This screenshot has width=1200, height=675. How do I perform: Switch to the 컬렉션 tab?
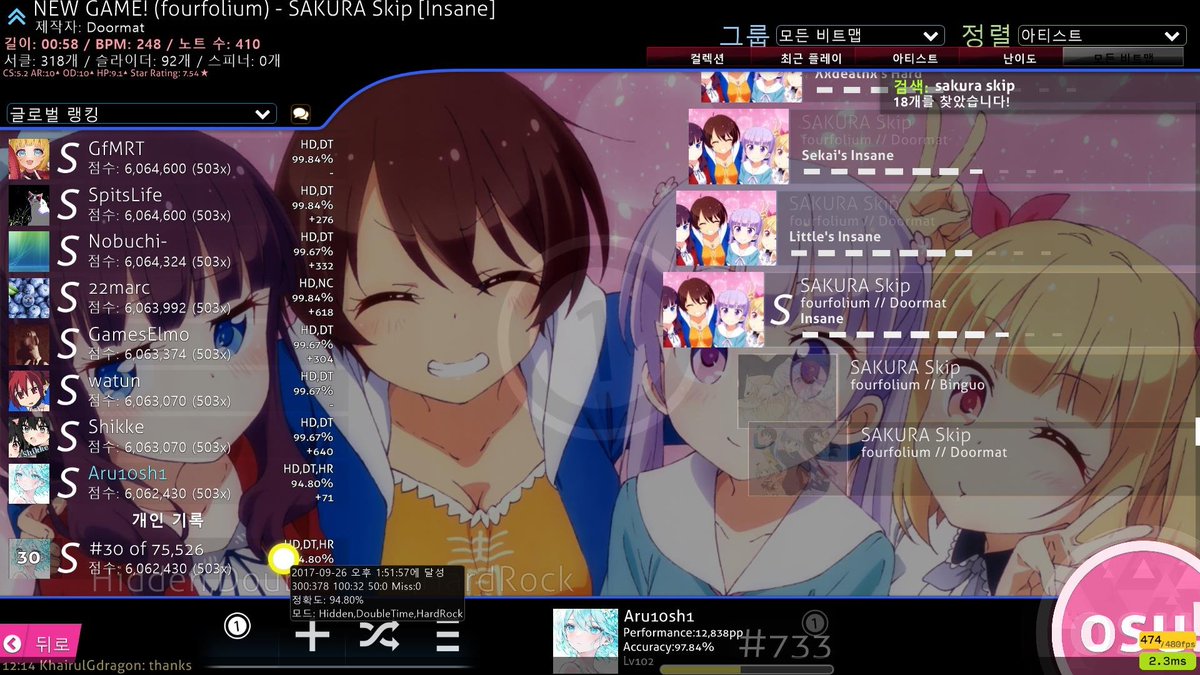[x=708, y=59]
